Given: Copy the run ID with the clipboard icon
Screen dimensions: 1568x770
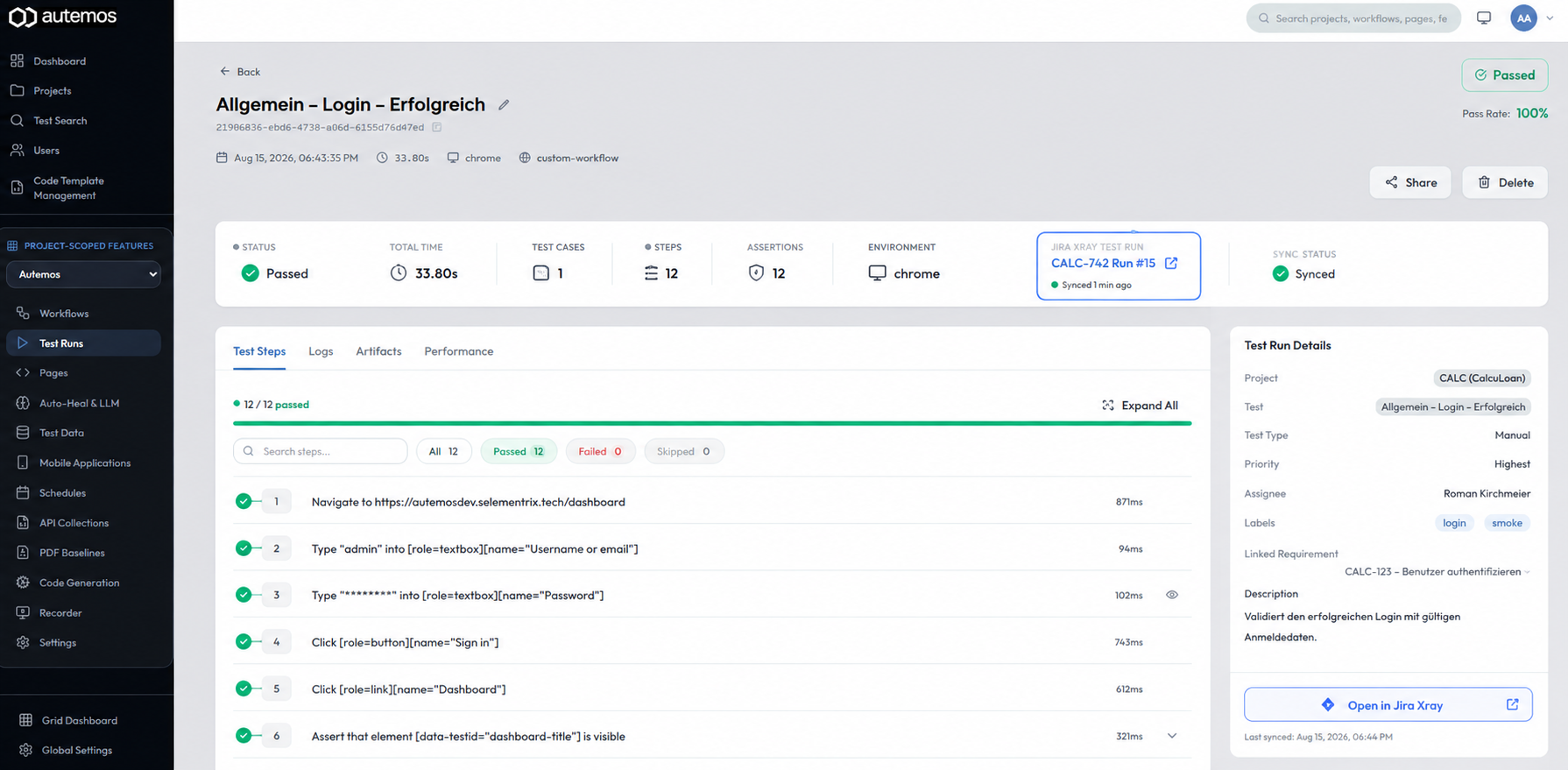Looking at the screenshot, I should pos(436,127).
